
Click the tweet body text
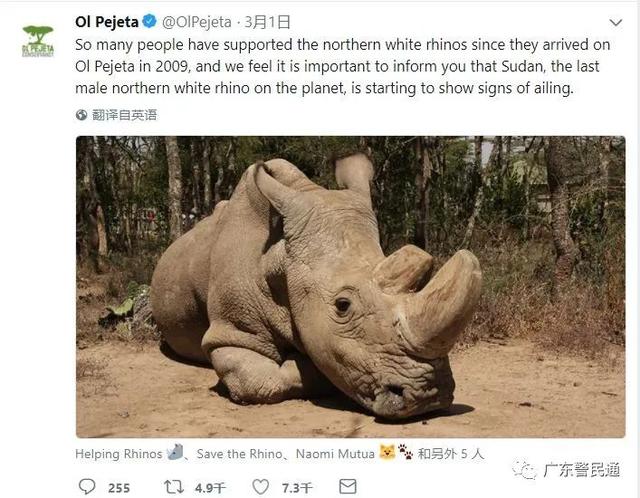coord(340,66)
